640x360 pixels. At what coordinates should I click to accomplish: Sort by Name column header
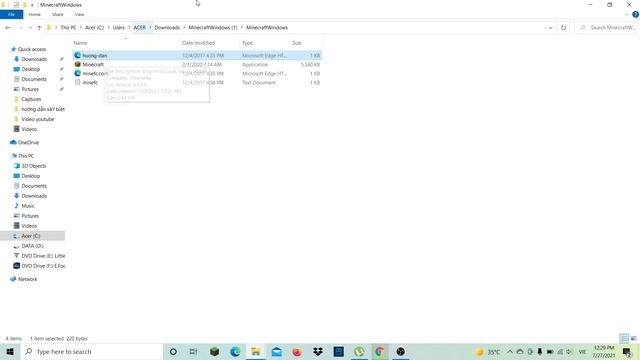(80, 43)
